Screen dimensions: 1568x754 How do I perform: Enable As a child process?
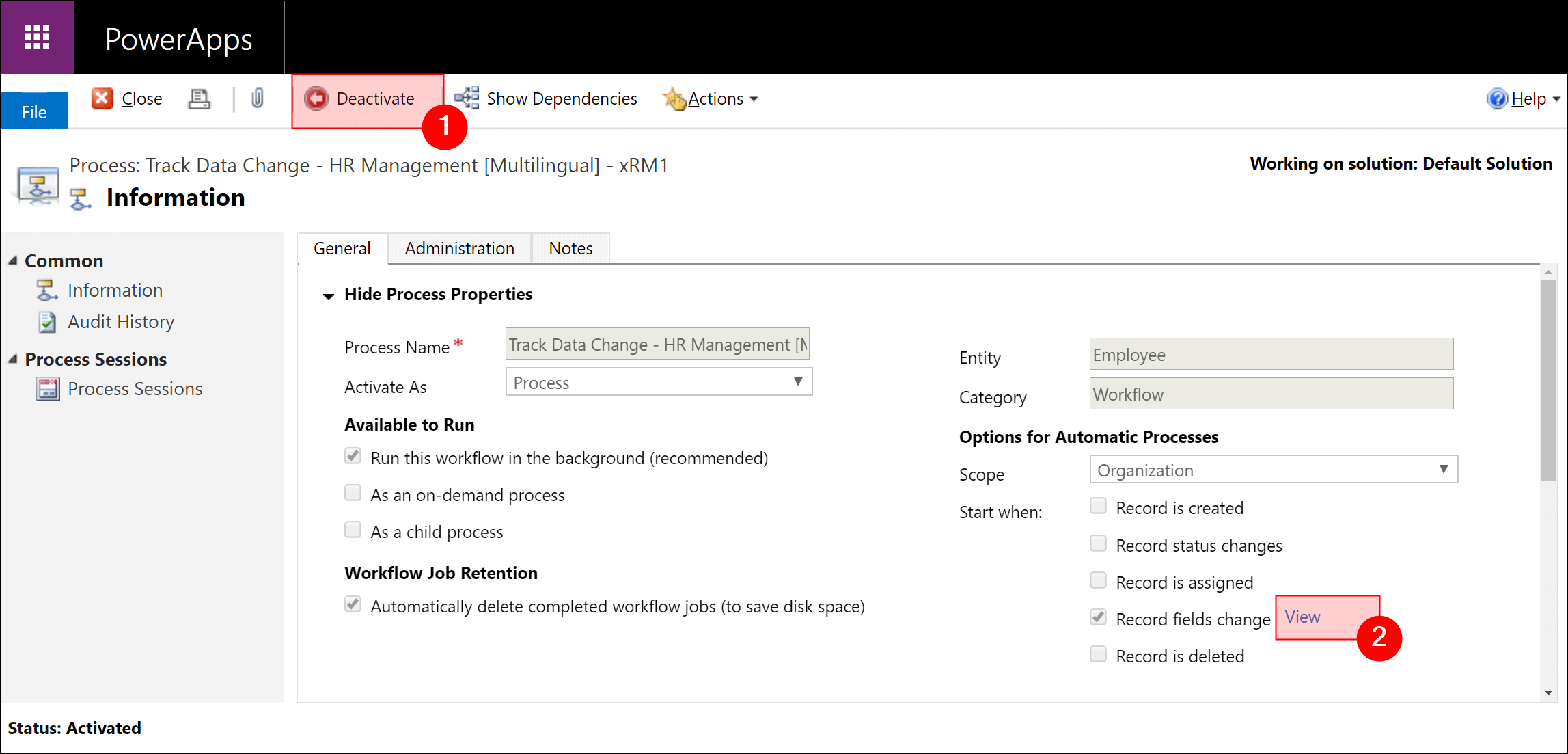[353, 530]
